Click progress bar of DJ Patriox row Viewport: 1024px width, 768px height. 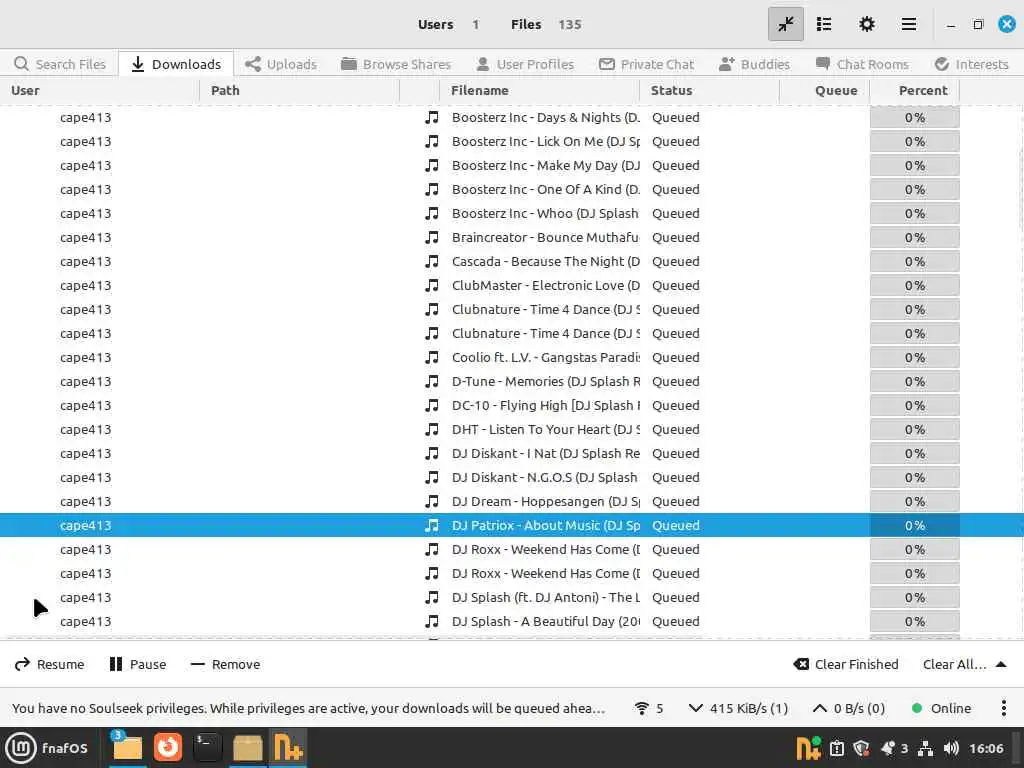914,526
